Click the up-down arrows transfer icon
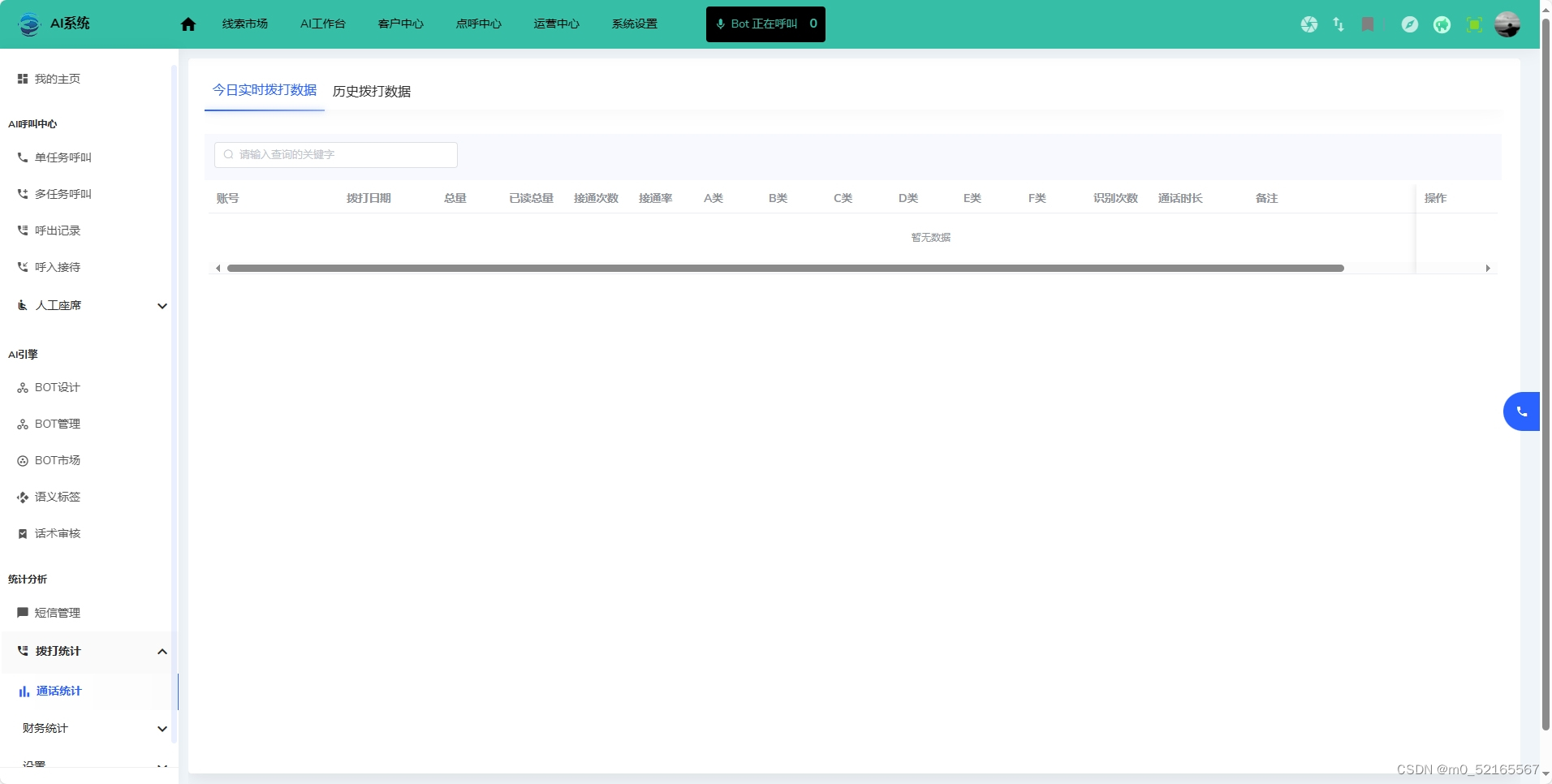Image resolution: width=1552 pixels, height=784 pixels. click(1339, 24)
